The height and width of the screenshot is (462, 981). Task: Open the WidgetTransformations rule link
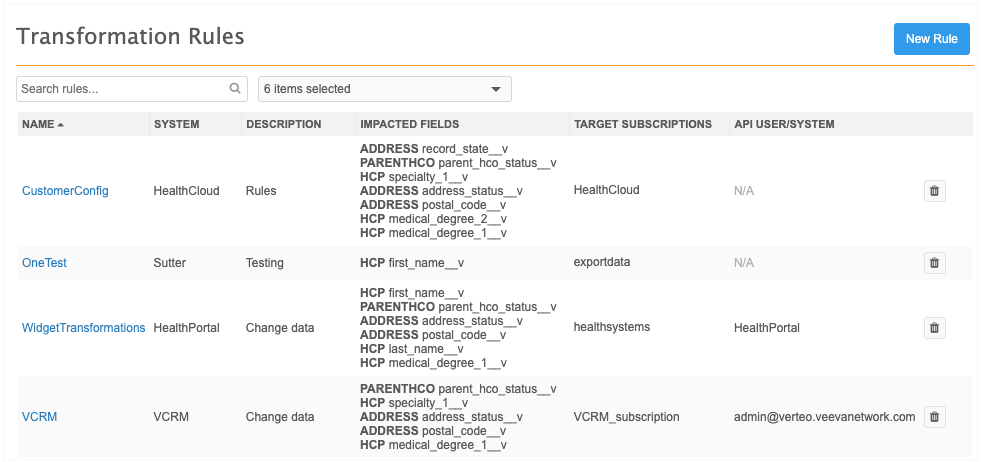[x=83, y=327]
